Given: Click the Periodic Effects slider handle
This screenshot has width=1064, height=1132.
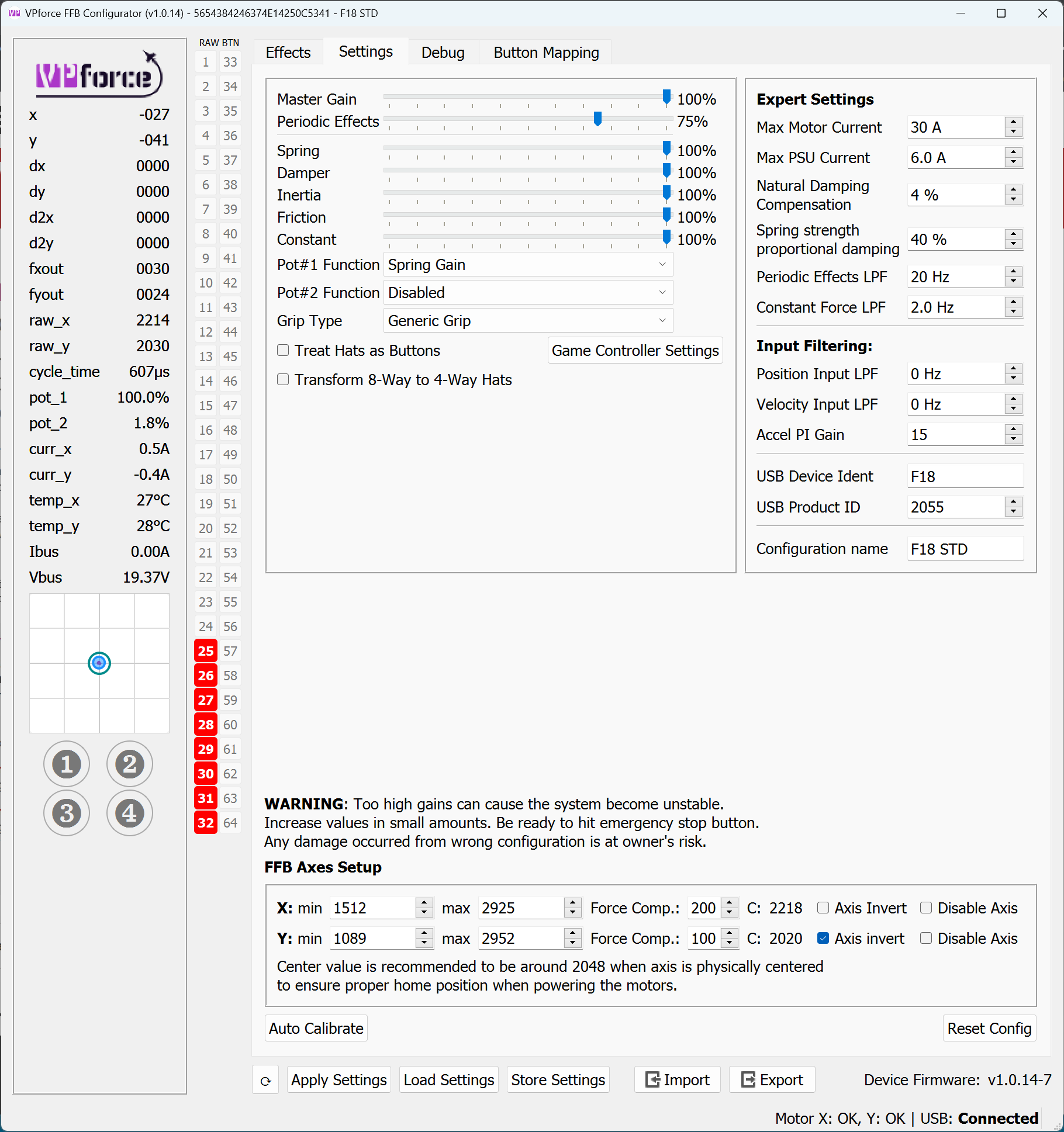Looking at the screenshot, I should coord(597,120).
